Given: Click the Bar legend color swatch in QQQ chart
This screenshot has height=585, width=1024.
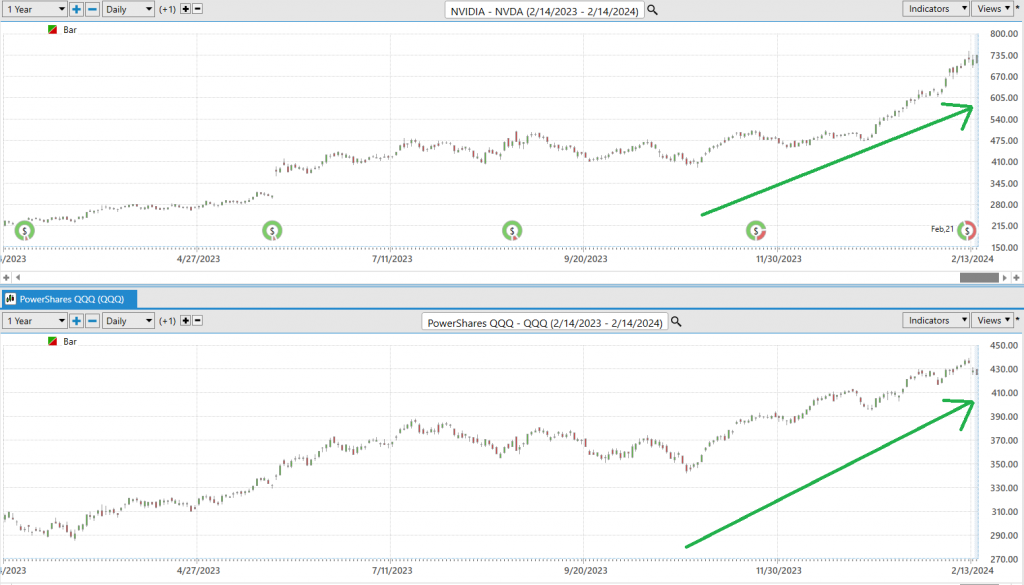Looking at the screenshot, I should pyautogui.click(x=53, y=341).
